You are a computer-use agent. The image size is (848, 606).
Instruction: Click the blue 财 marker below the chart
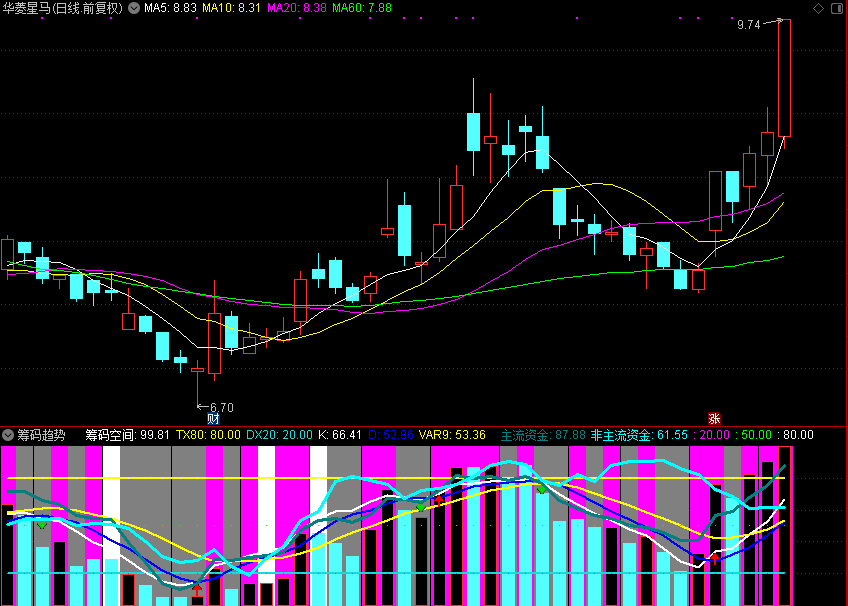tap(213, 418)
